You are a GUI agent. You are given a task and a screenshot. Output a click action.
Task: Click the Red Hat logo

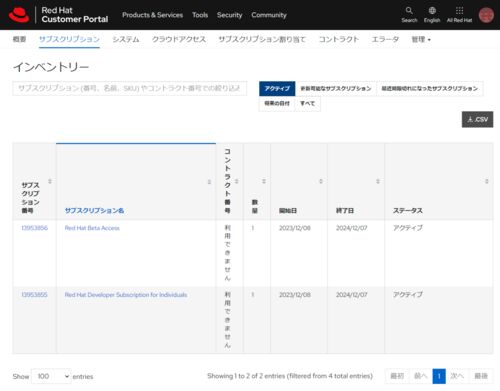pyautogui.click(x=19, y=15)
